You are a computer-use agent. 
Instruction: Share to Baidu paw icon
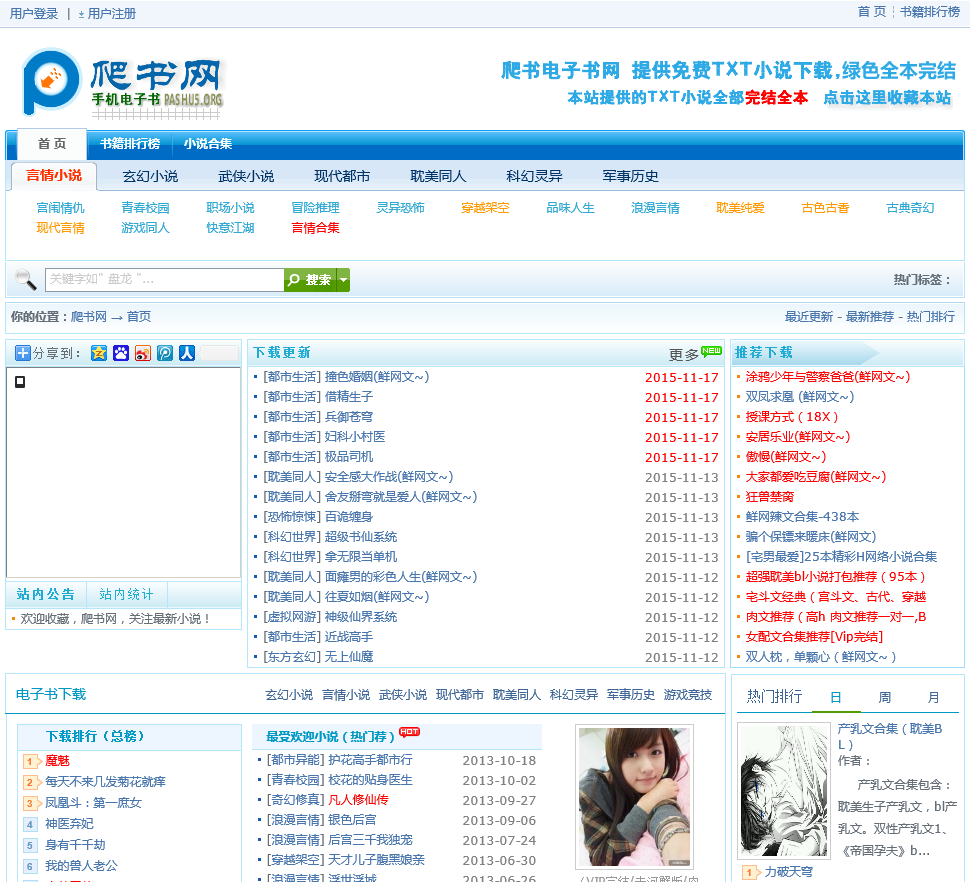click(121, 353)
